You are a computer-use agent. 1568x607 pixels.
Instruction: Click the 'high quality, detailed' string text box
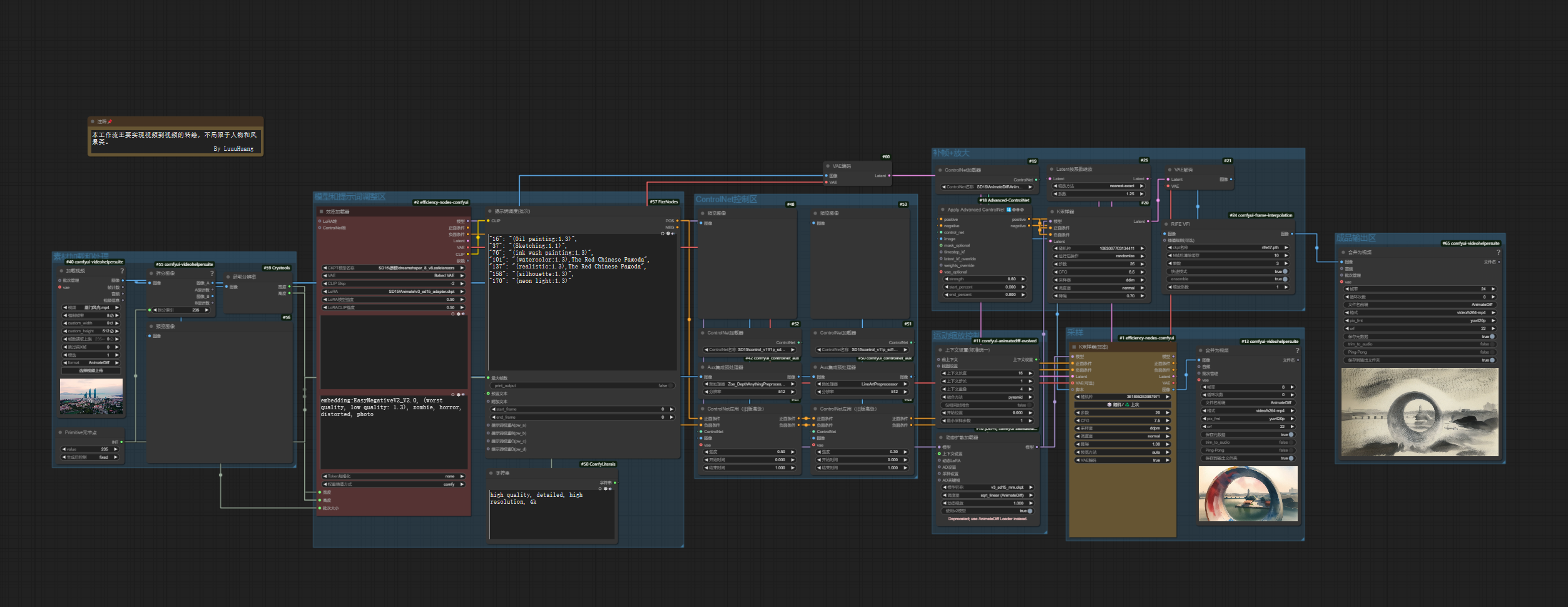coord(552,514)
